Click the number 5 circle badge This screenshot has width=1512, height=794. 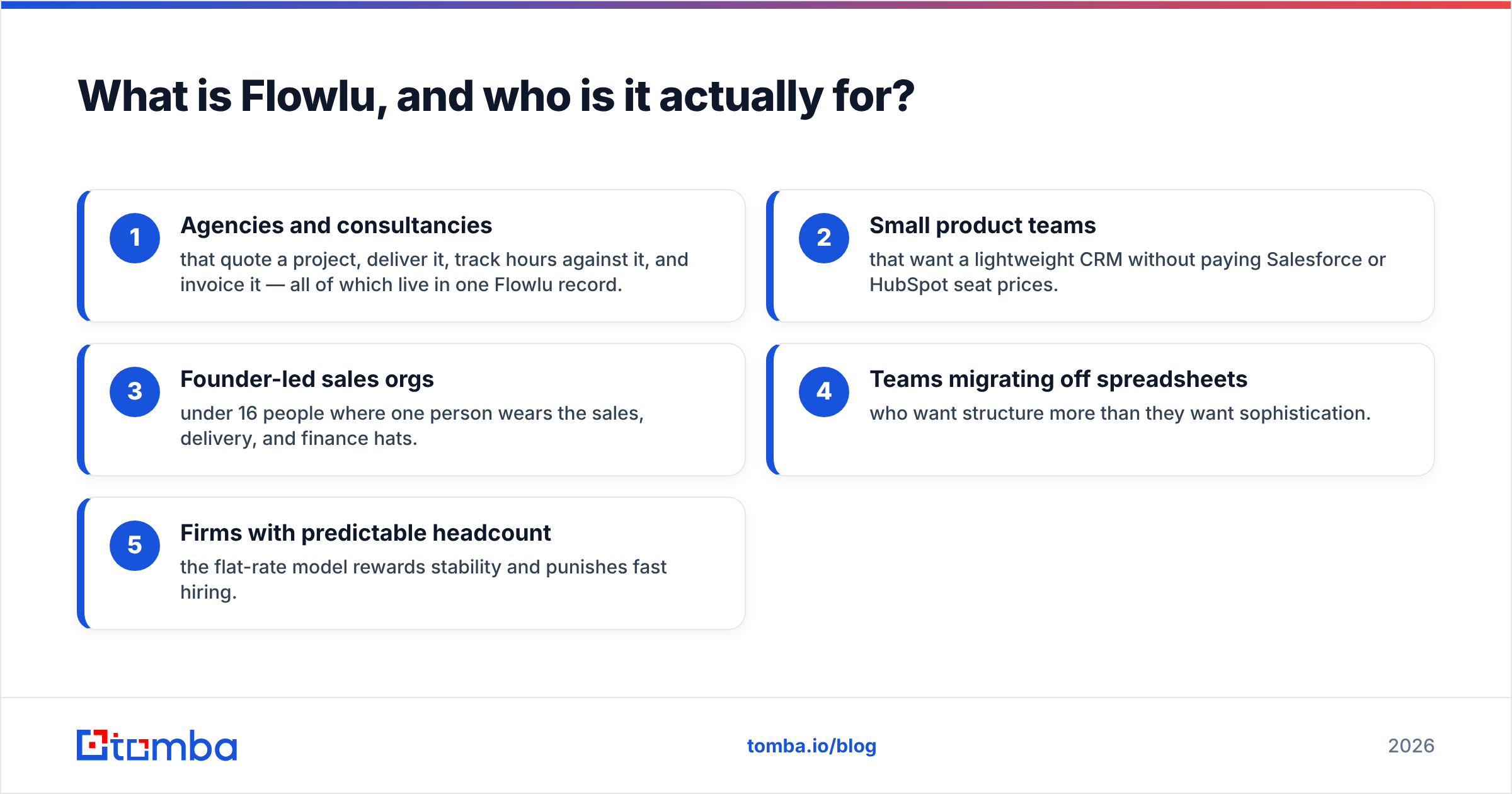tap(135, 546)
